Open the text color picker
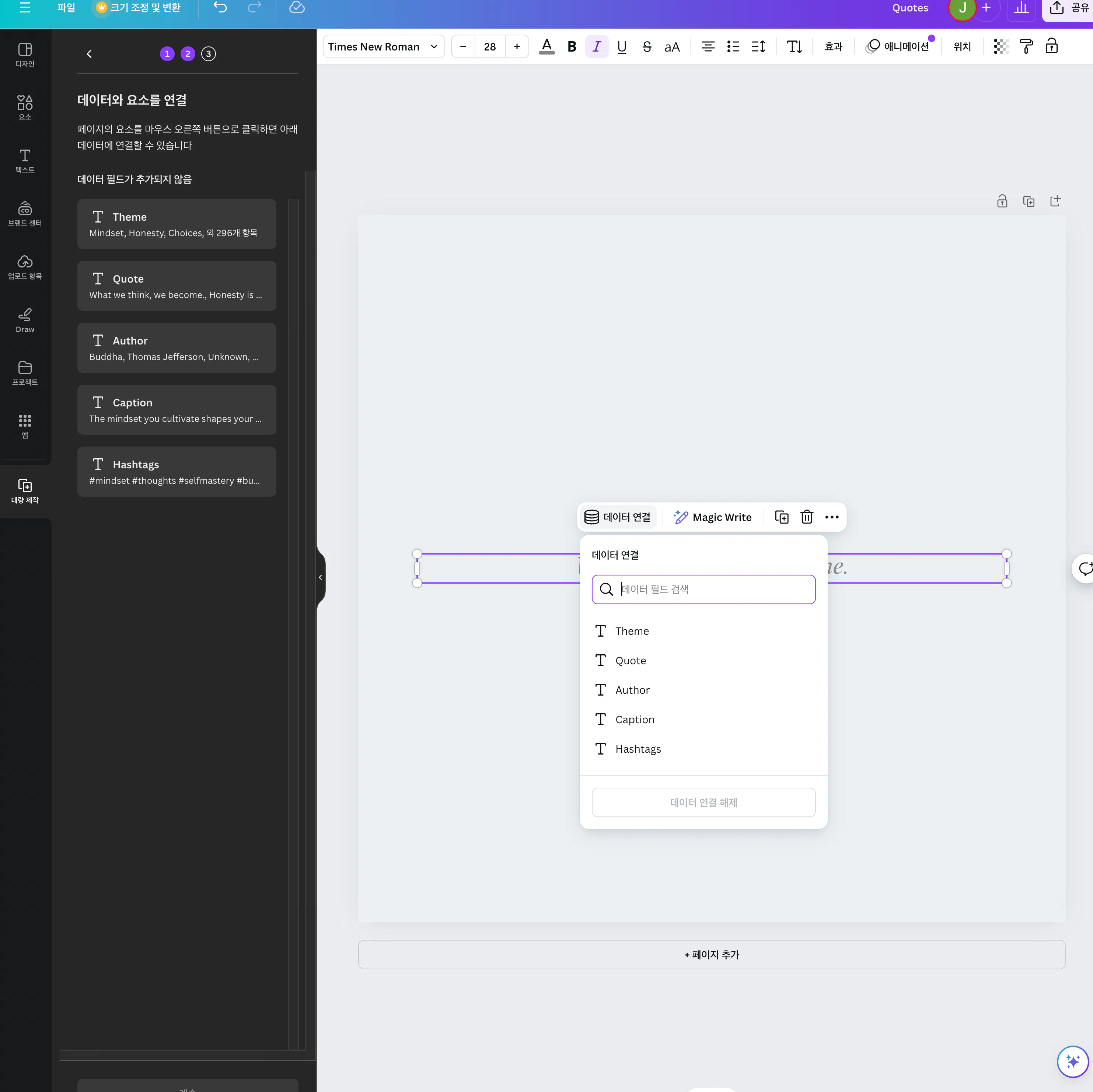The image size is (1093, 1092). (546, 46)
